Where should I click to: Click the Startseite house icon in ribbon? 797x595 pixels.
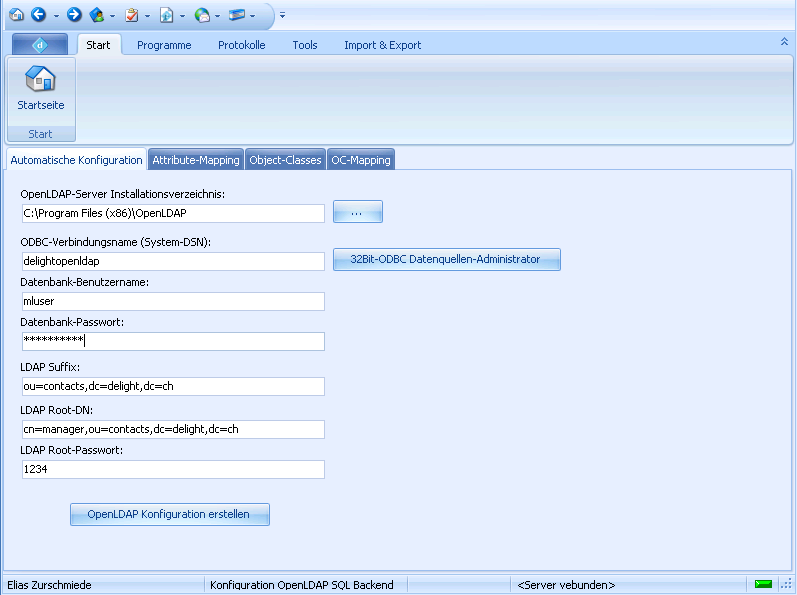(40, 79)
